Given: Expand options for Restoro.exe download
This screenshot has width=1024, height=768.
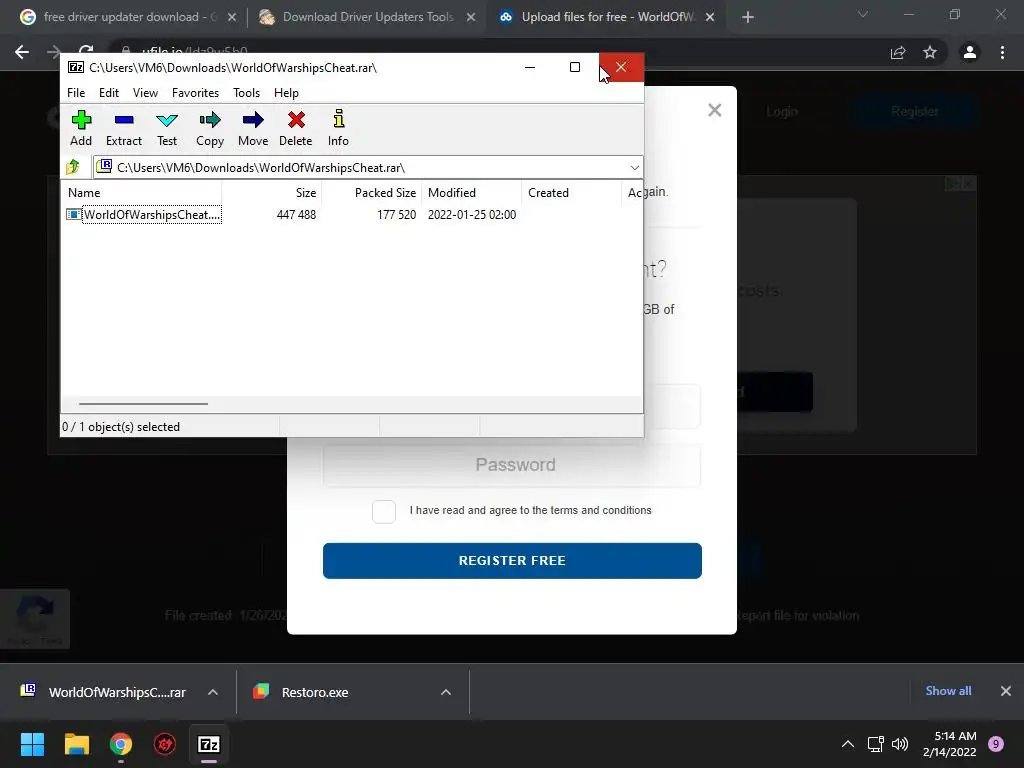Looking at the screenshot, I should point(446,692).
